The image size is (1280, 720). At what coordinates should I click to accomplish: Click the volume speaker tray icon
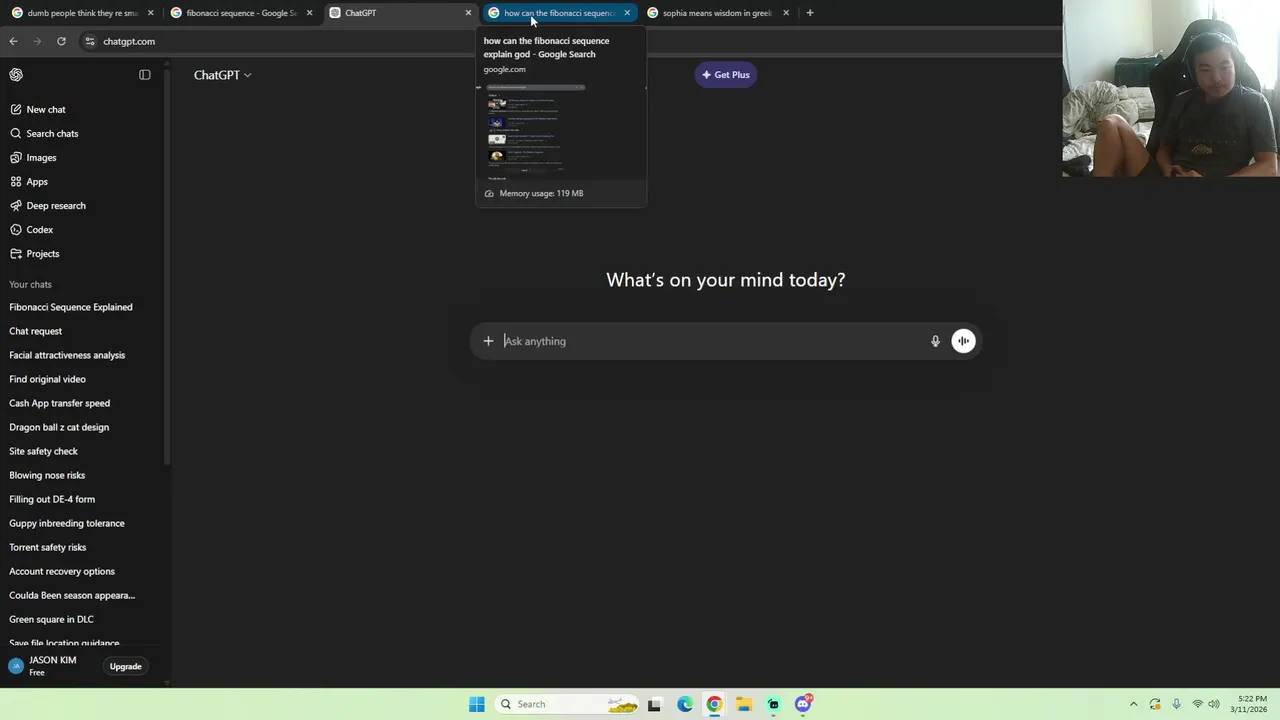1214,704
